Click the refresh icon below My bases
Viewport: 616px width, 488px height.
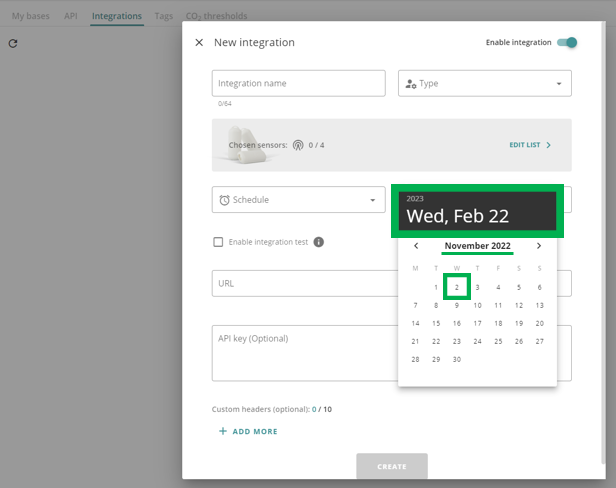13,44
